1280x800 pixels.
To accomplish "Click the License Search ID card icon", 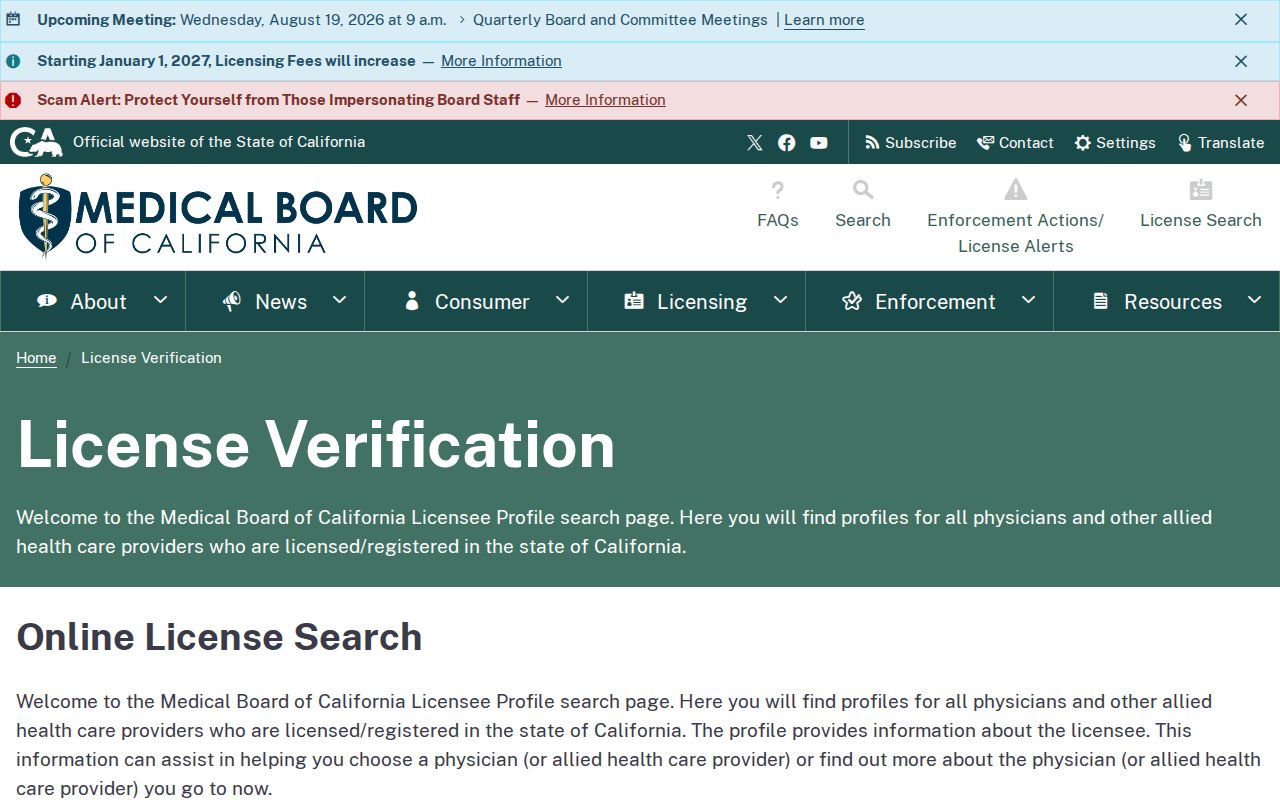I will pos(1201,190).
